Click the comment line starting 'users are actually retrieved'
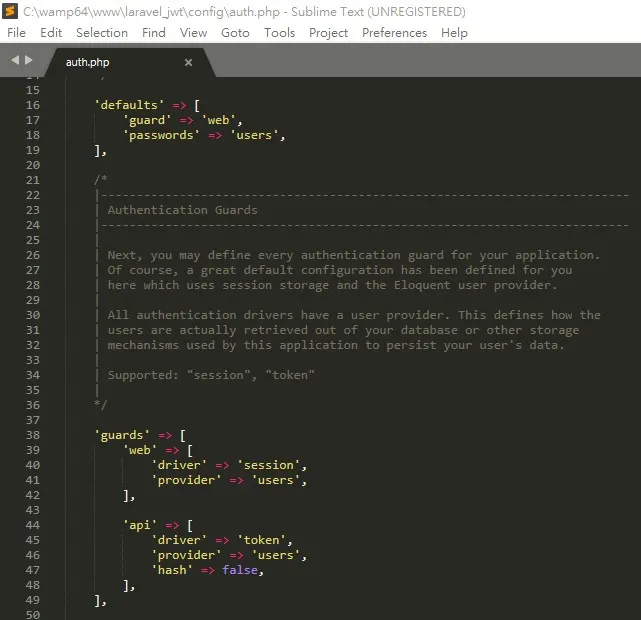 (343, 330)
